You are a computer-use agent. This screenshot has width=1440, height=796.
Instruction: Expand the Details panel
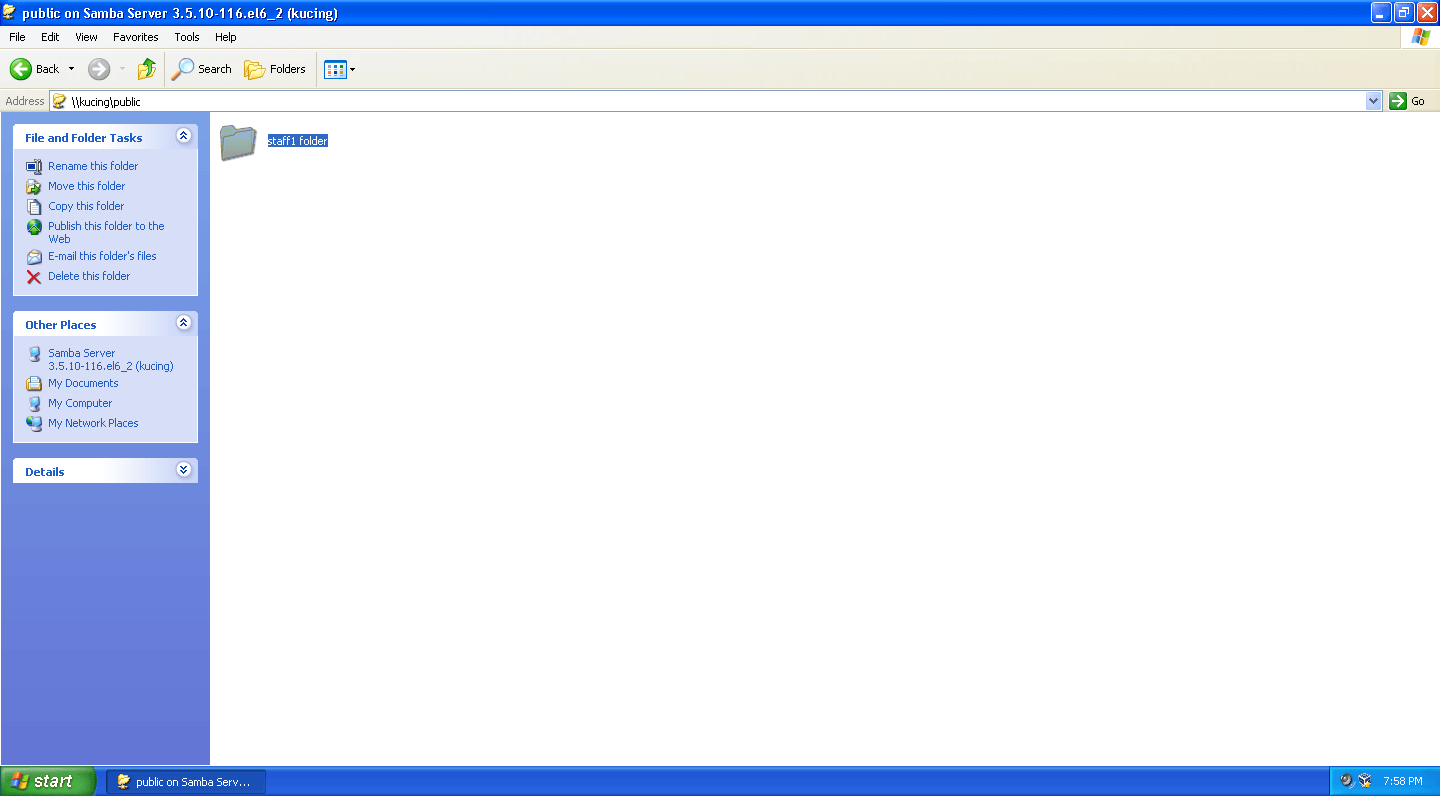(183, 470)
